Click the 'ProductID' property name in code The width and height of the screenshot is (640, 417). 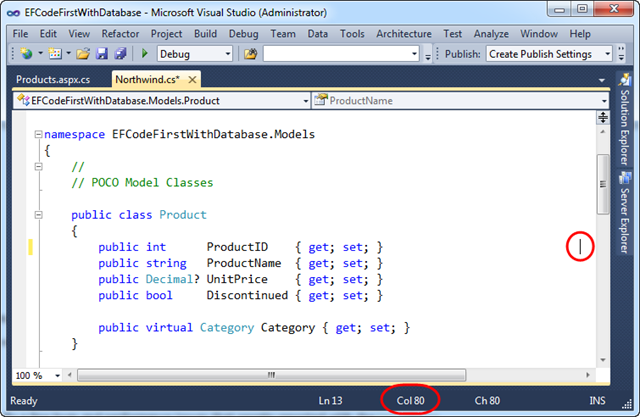(x=237, y=247)
